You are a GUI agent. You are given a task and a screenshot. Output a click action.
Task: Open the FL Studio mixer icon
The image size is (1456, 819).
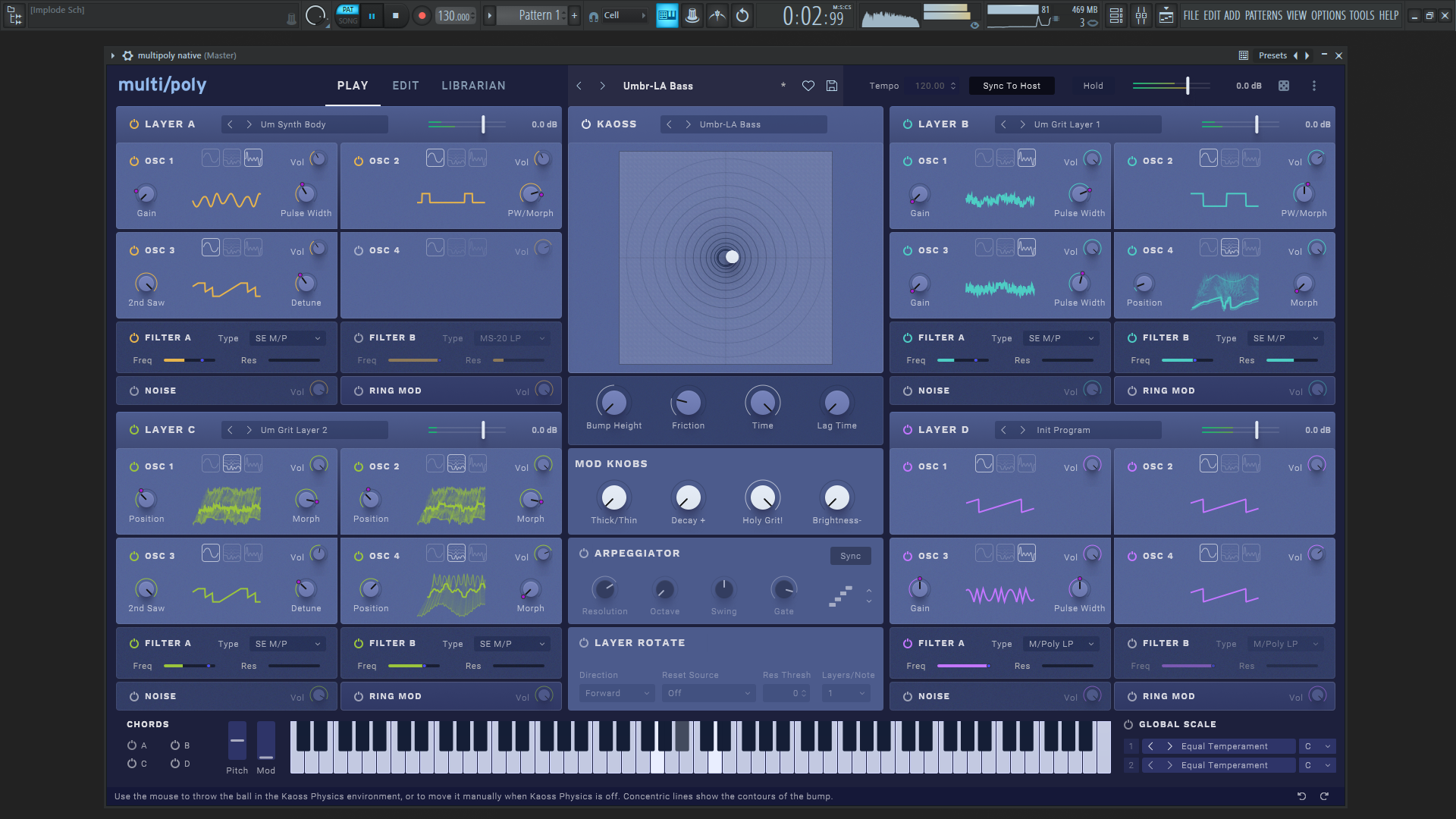(x=1141, y=15)
